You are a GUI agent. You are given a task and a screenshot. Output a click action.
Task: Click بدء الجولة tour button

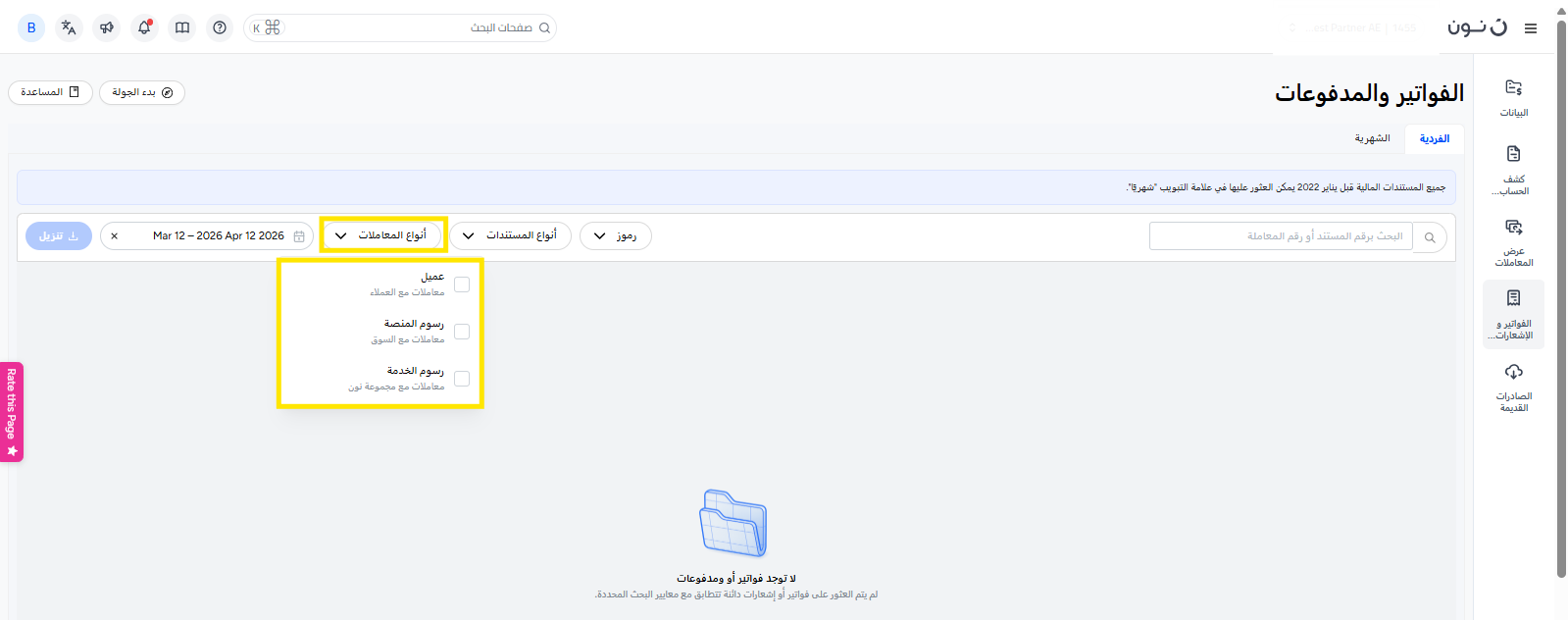tap(142, 92)
